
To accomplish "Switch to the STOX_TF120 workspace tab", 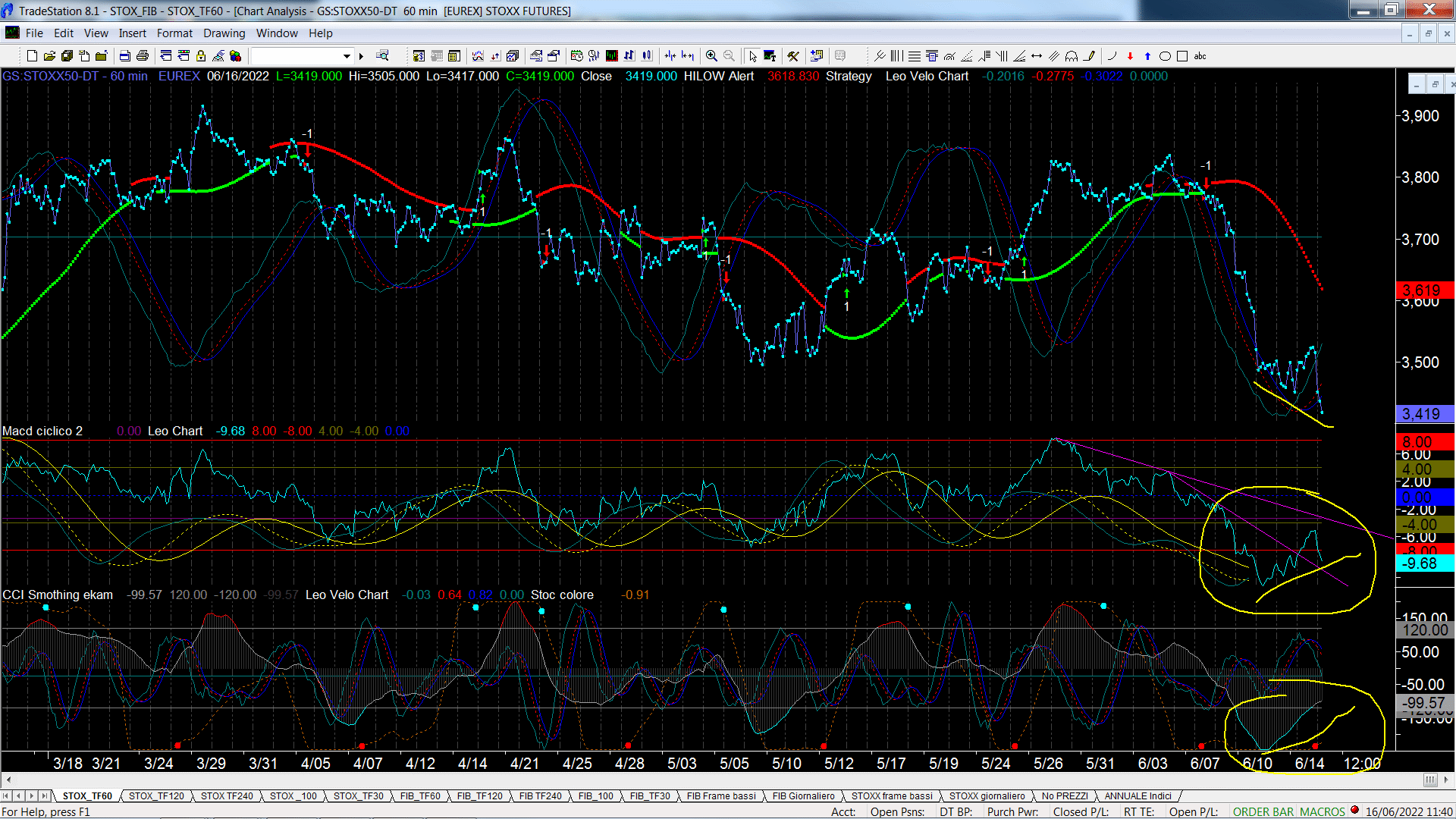I will pos(156,796).
